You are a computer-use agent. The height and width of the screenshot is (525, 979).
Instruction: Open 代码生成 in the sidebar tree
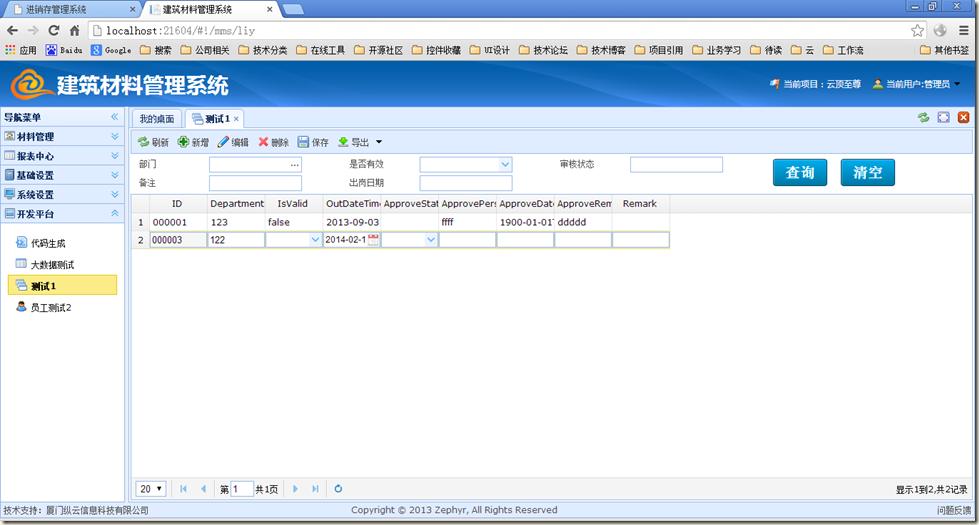(47, 243)
